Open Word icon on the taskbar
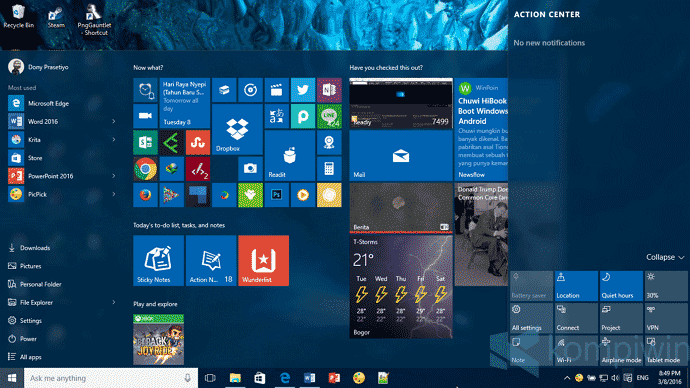The height and width of the screenshot is (388, 690). pyautogui.click(x=309, y=378)
